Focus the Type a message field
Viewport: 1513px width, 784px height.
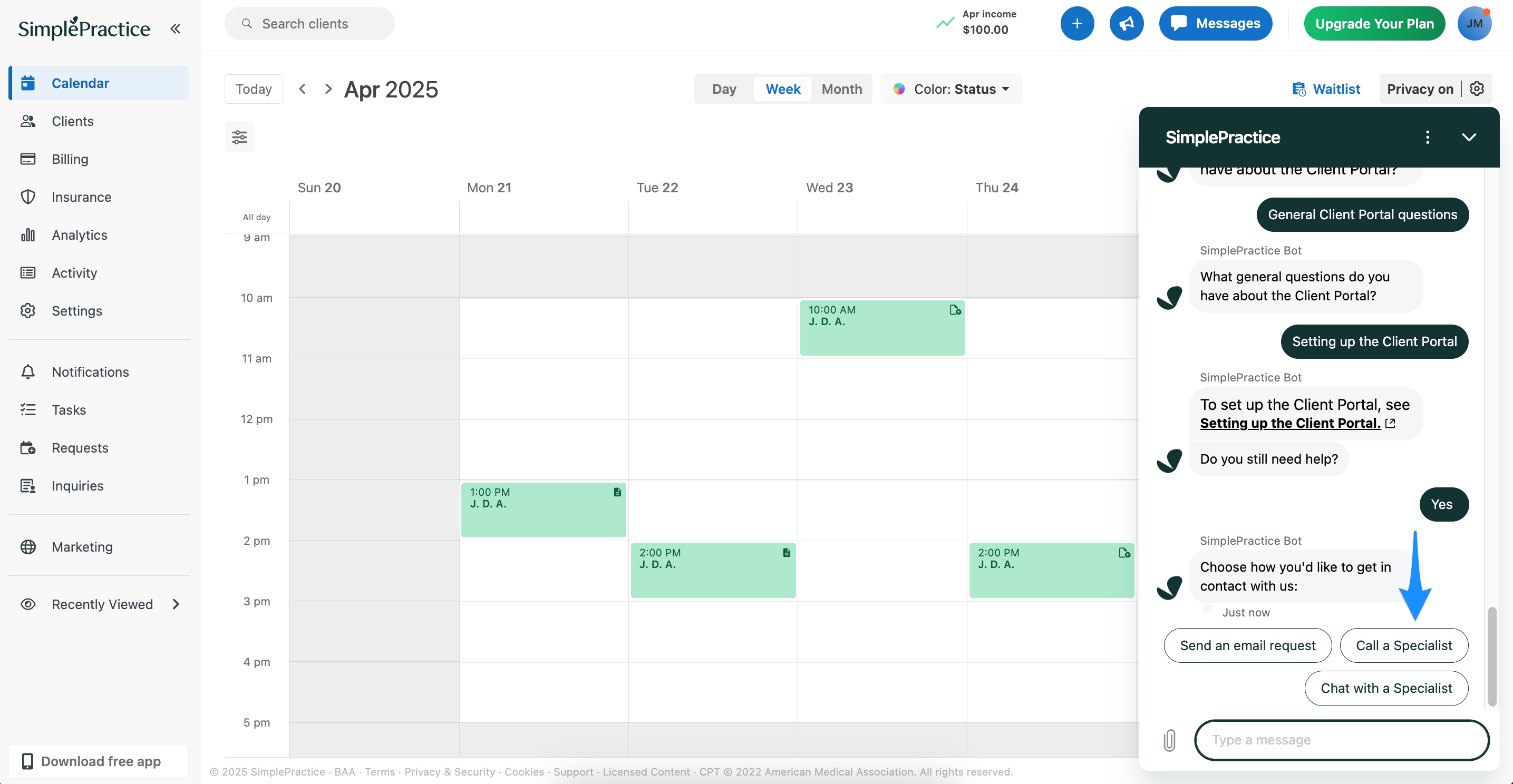[1342, 739]
